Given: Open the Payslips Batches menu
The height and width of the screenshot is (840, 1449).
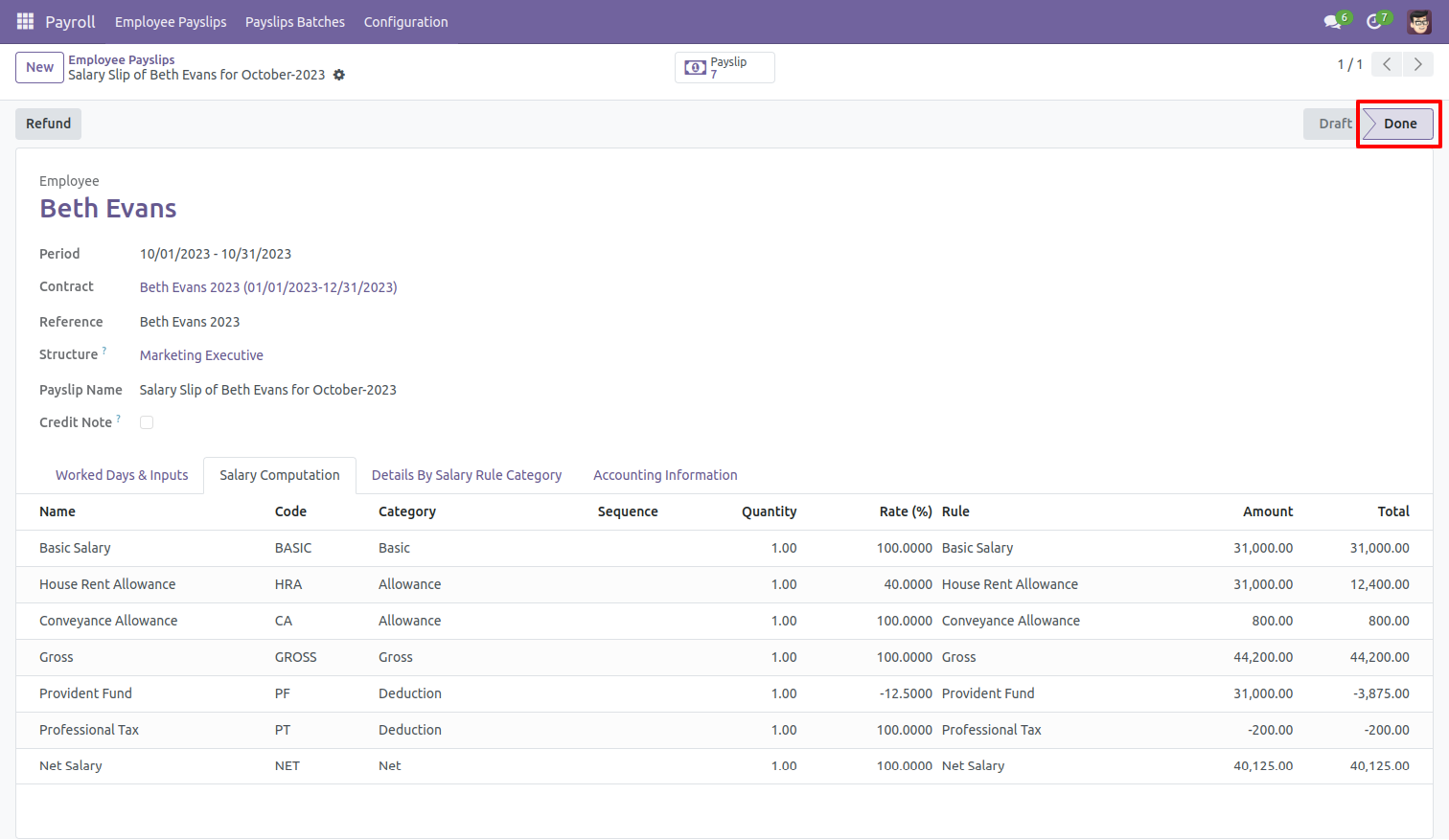Looking at the screenshot, I should (295, 21).
